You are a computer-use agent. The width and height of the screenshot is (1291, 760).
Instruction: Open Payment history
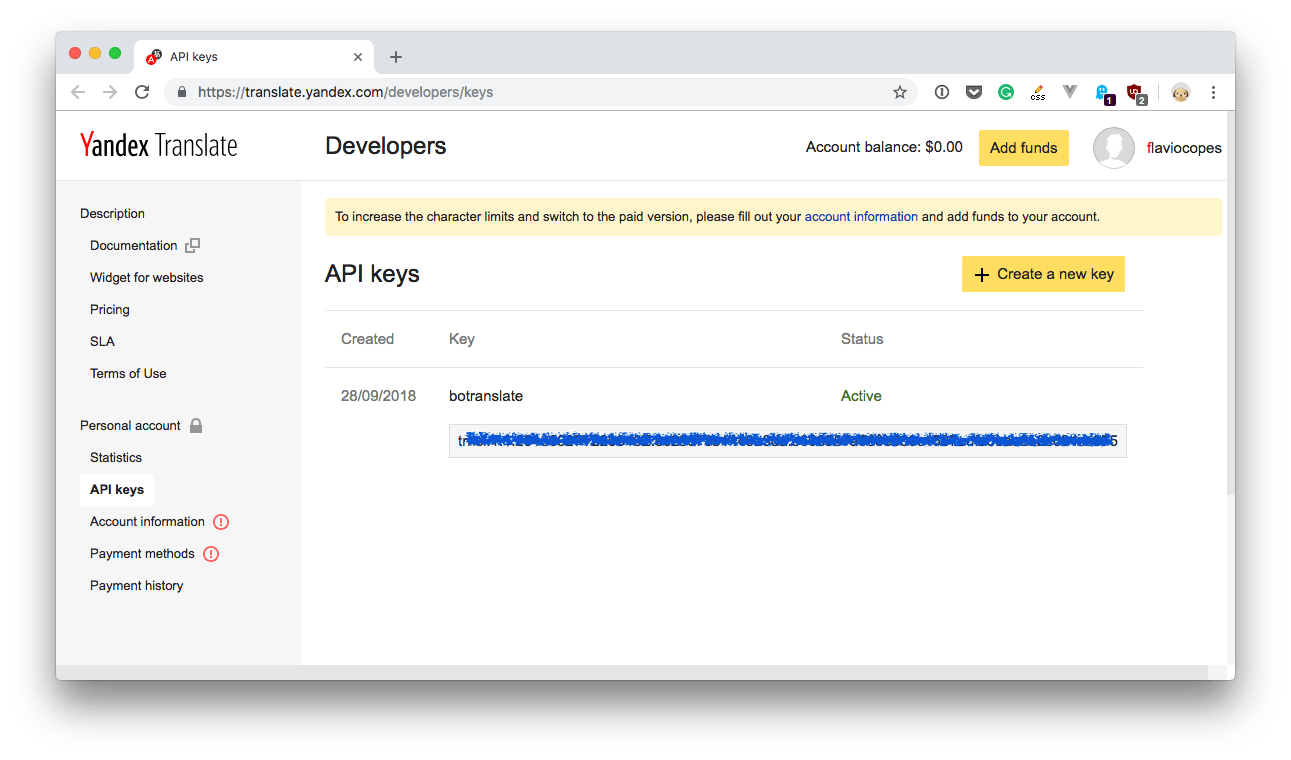pyautogui.click(x=136, y=585)
